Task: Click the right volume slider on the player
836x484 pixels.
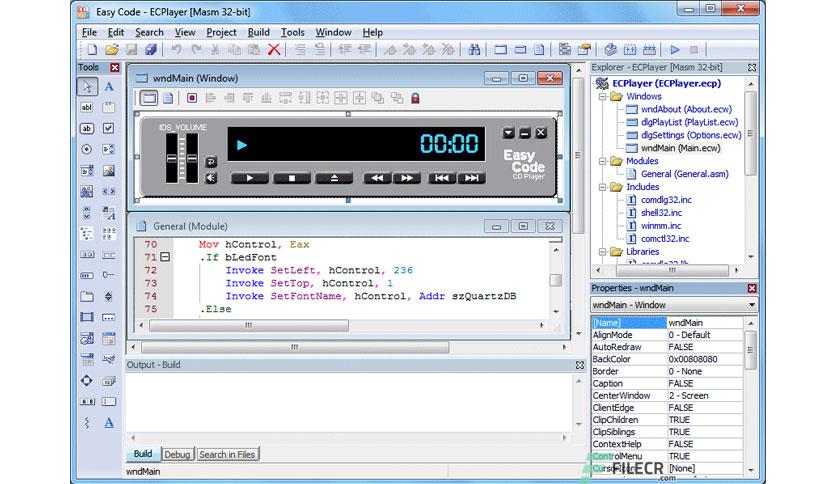Action: pyautogui.click(x=192, y=158)
